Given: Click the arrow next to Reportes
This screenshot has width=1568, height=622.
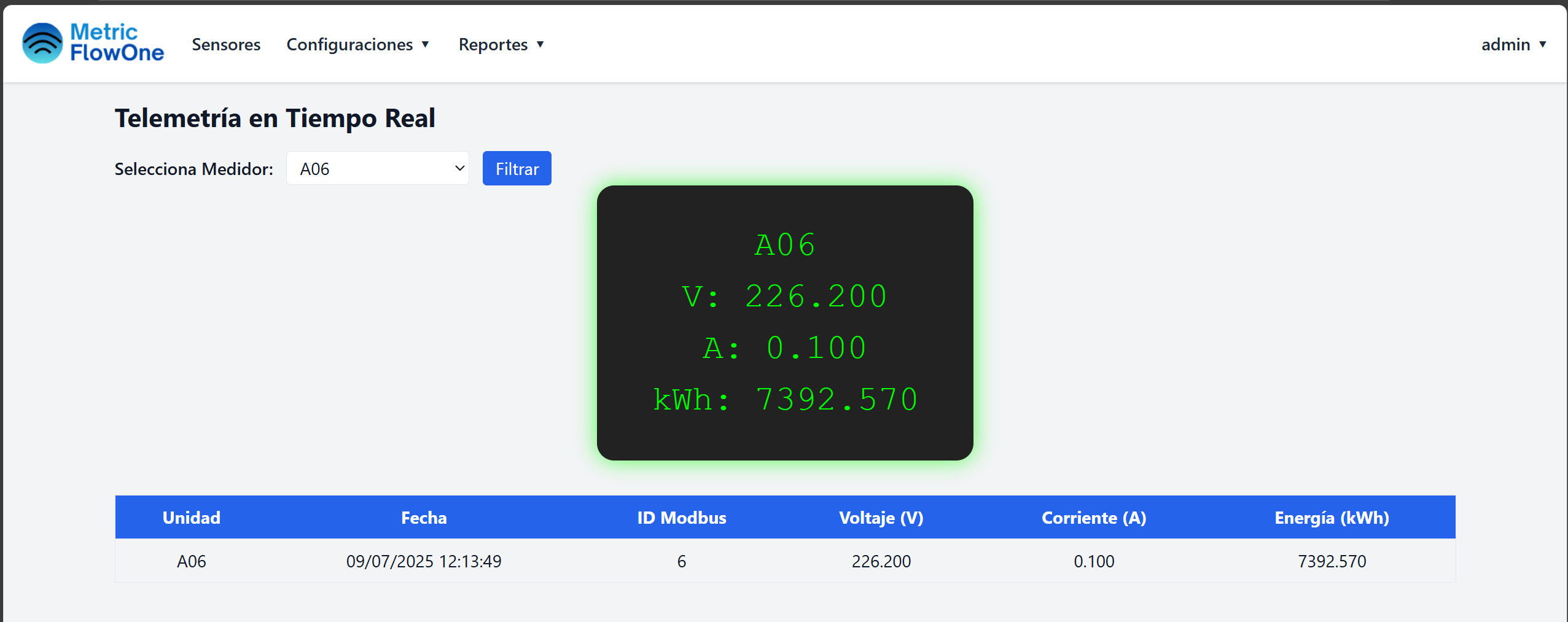Looking at the screenshot, I should coord(540,44).
